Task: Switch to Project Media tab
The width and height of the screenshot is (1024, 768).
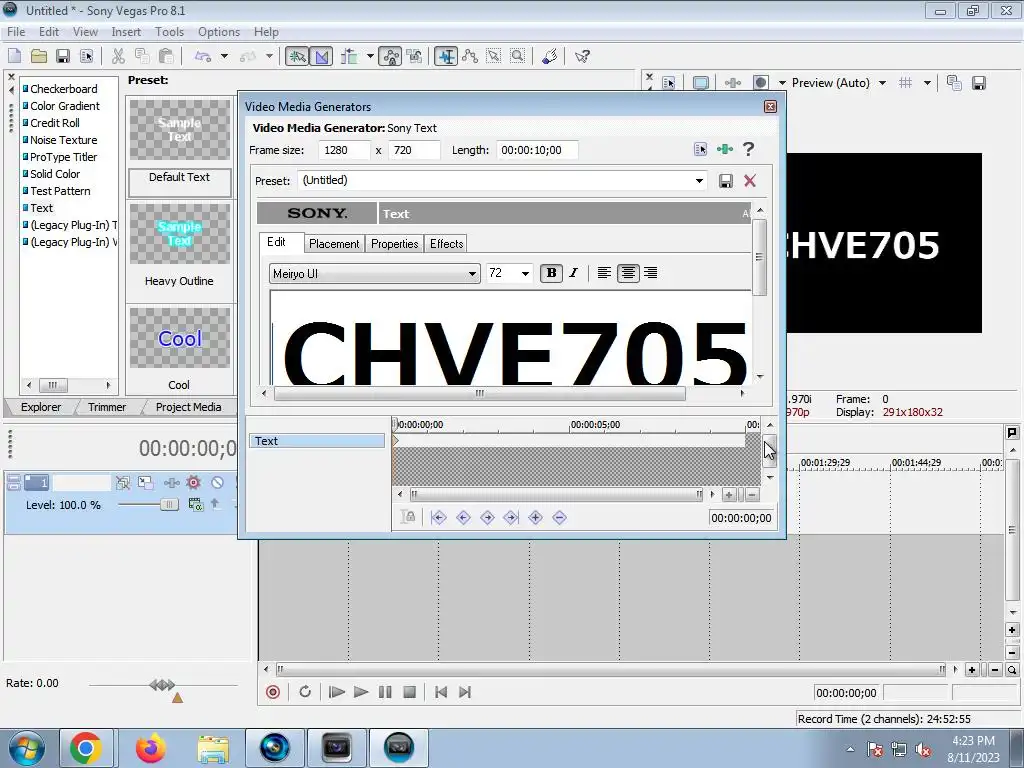Action: 188,407
